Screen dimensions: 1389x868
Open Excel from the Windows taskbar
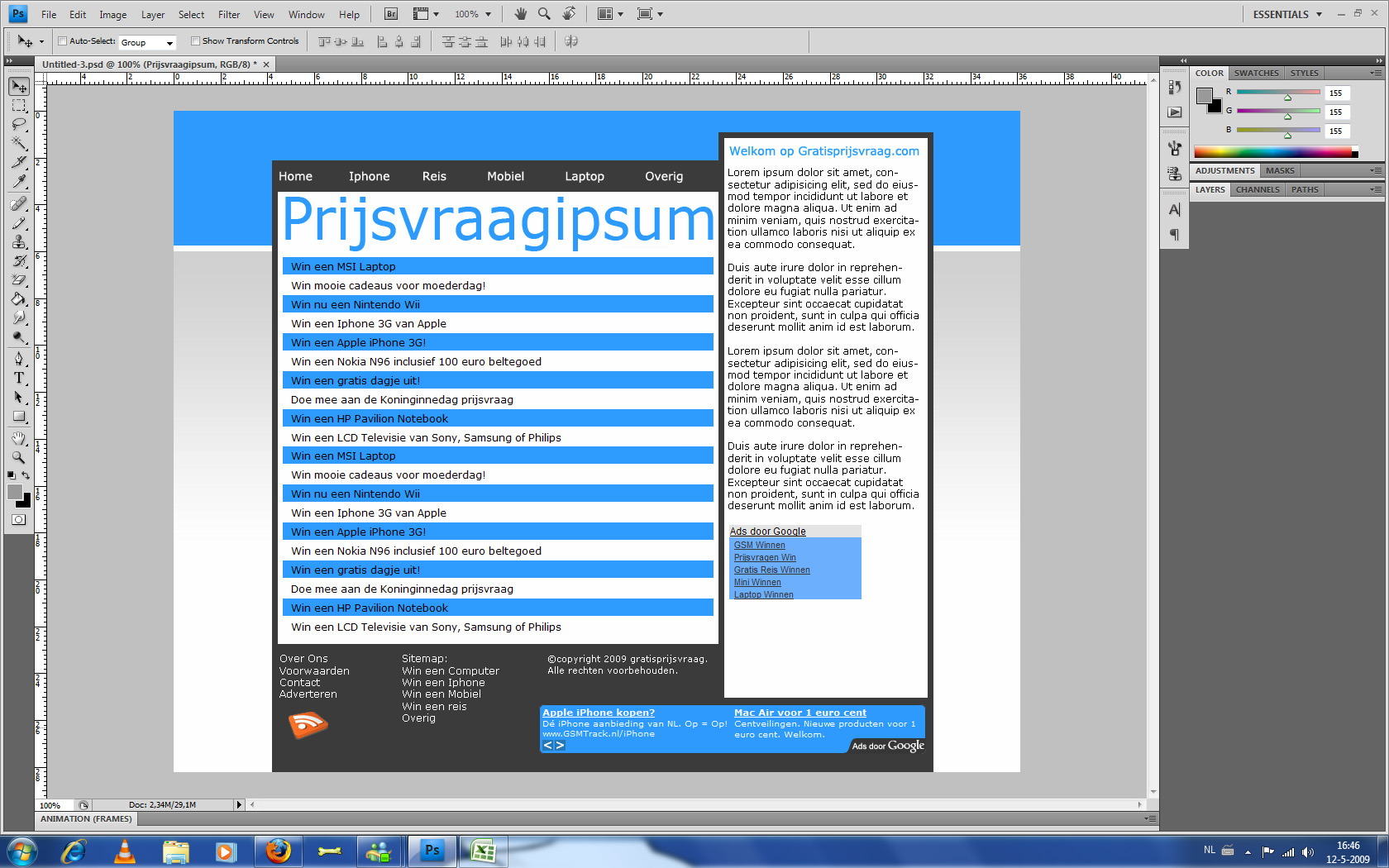pos(483,851)
